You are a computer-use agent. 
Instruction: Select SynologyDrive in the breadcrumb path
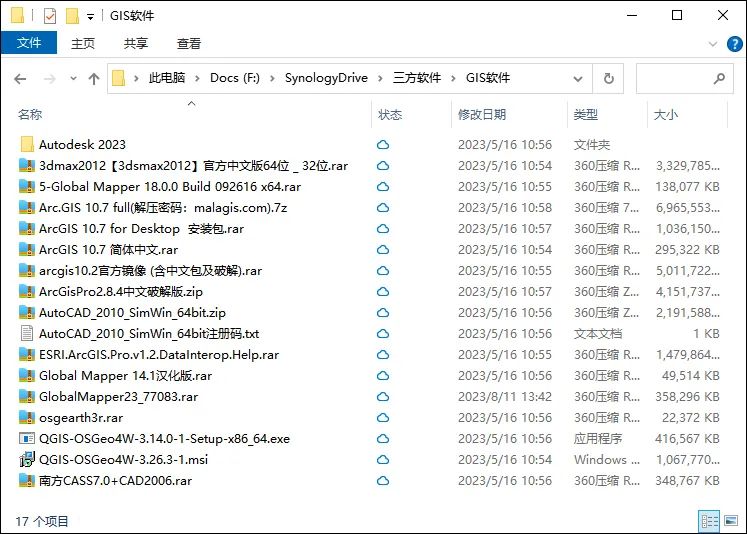(326, 78)
